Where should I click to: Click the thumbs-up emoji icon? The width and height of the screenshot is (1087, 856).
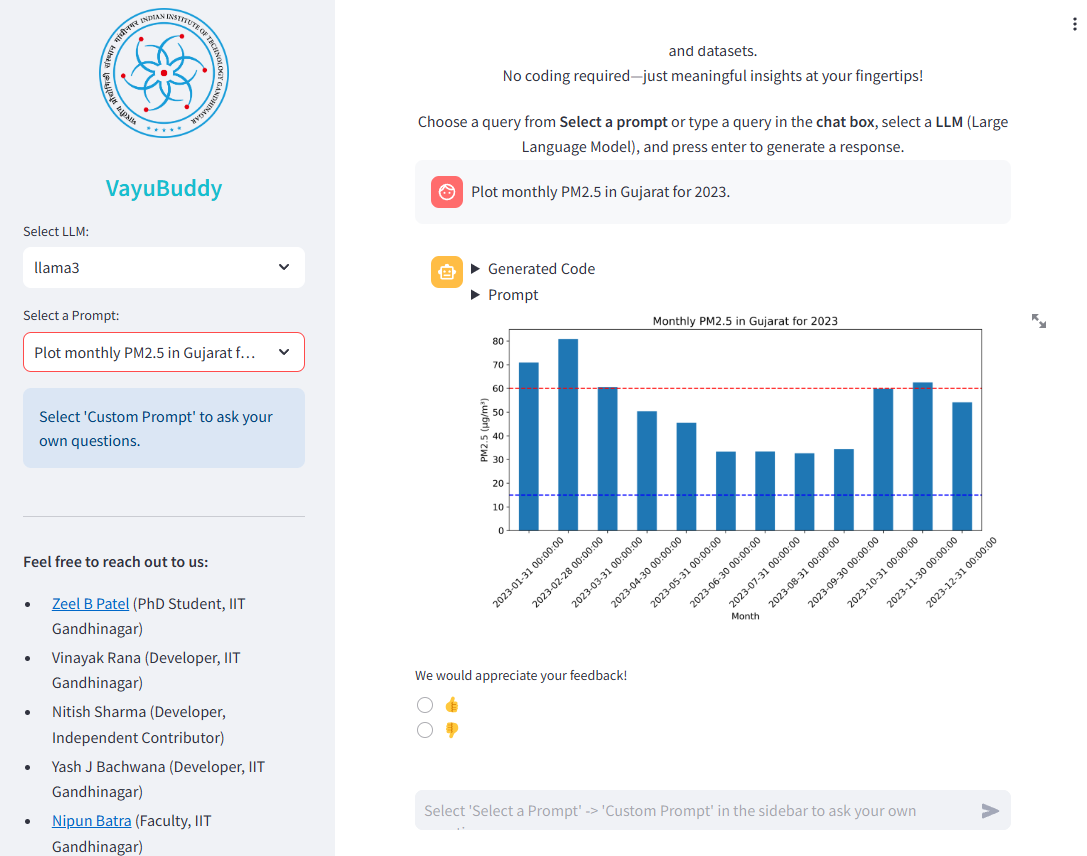tap(451, 705)
